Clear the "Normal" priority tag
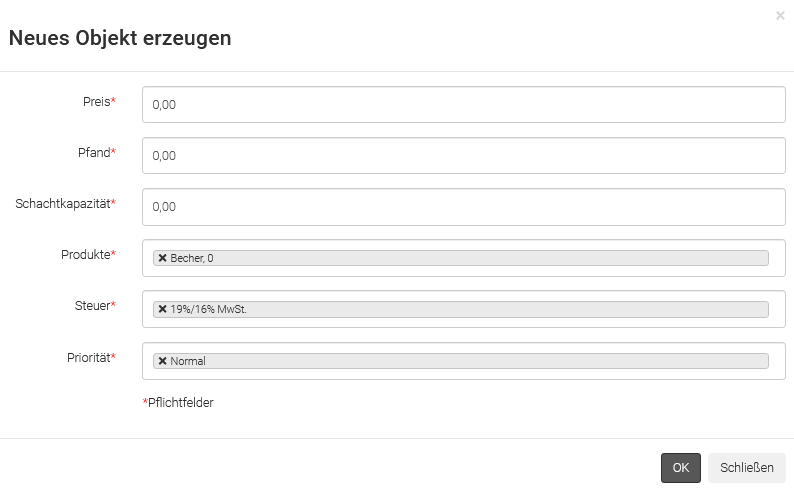Image resolution: width=794 pixels, height=488 pixels. point(162,361)
